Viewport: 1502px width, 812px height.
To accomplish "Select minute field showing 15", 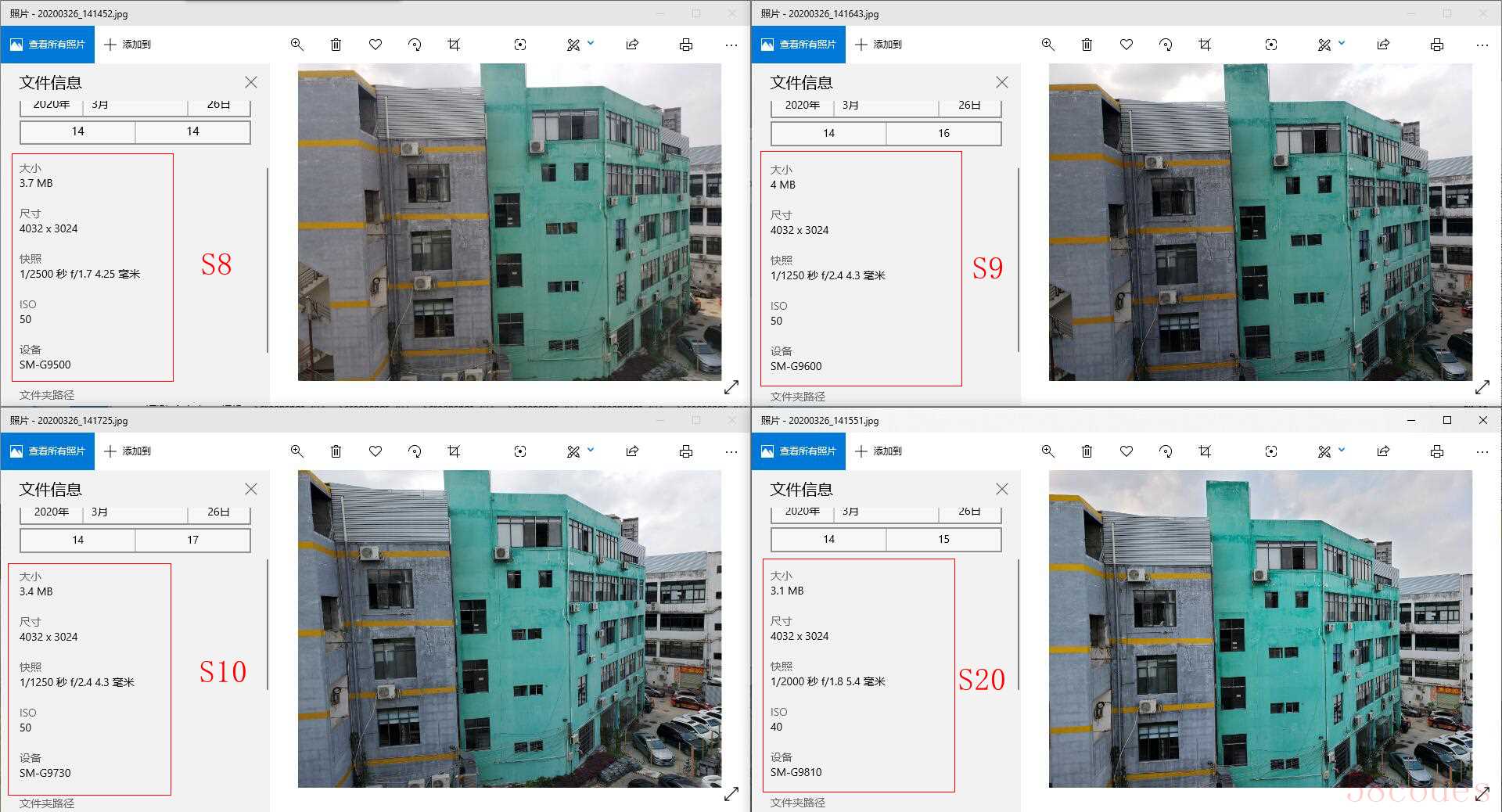I will coord(943,539).
